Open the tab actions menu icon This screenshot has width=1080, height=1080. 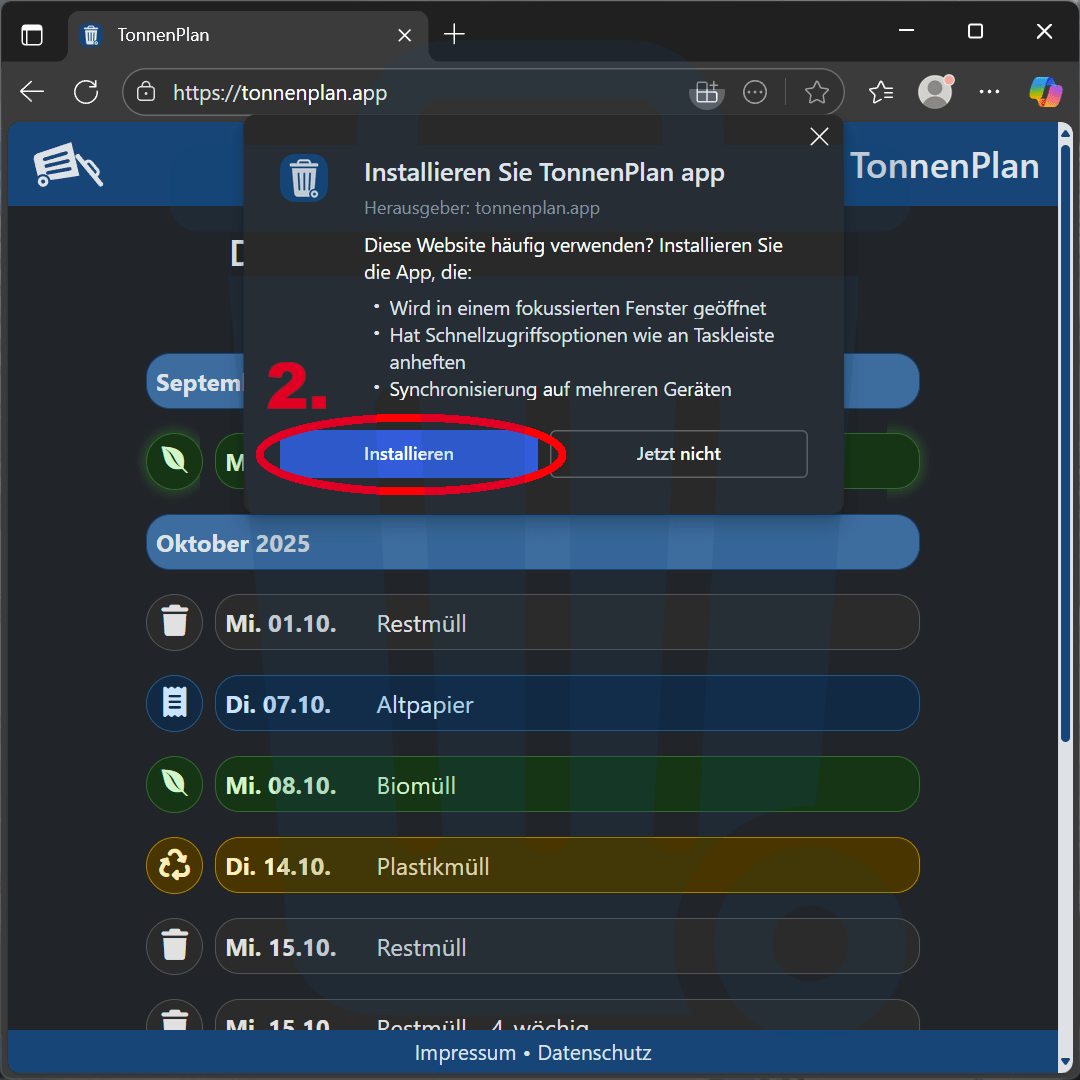pyautogui.click(x=33, y=35)
